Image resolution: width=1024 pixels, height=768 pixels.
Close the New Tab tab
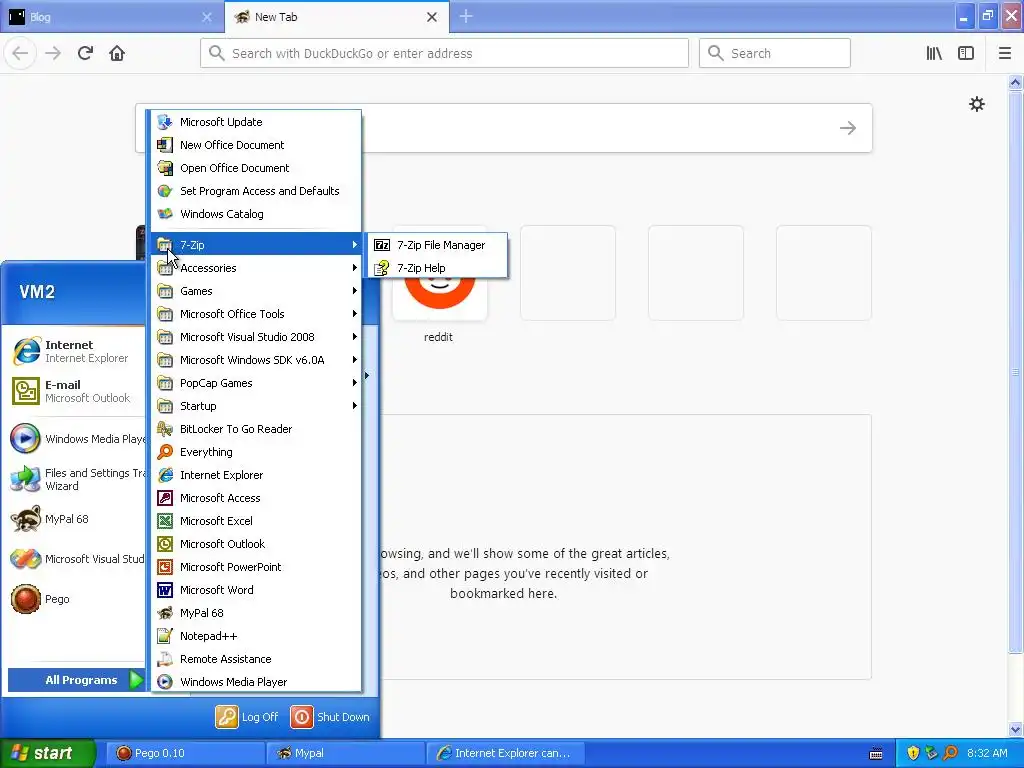pos(432,17)
